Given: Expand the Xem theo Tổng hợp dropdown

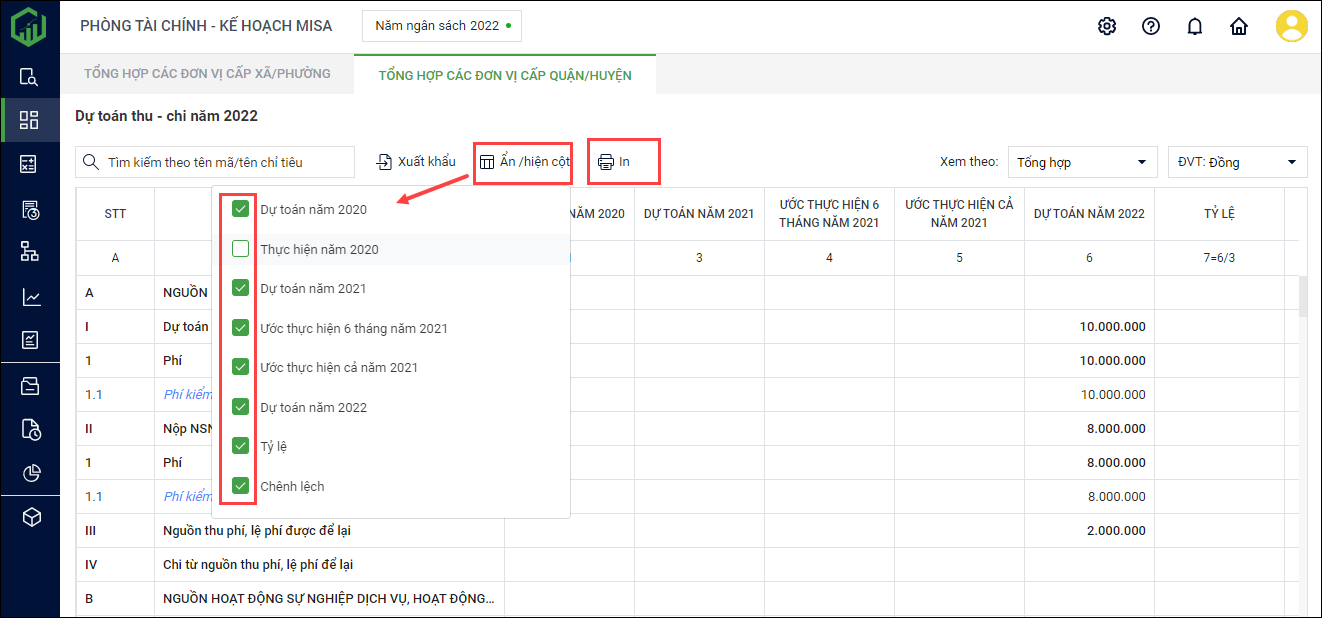Looking at the screenshot, I should pos(1081,162).
